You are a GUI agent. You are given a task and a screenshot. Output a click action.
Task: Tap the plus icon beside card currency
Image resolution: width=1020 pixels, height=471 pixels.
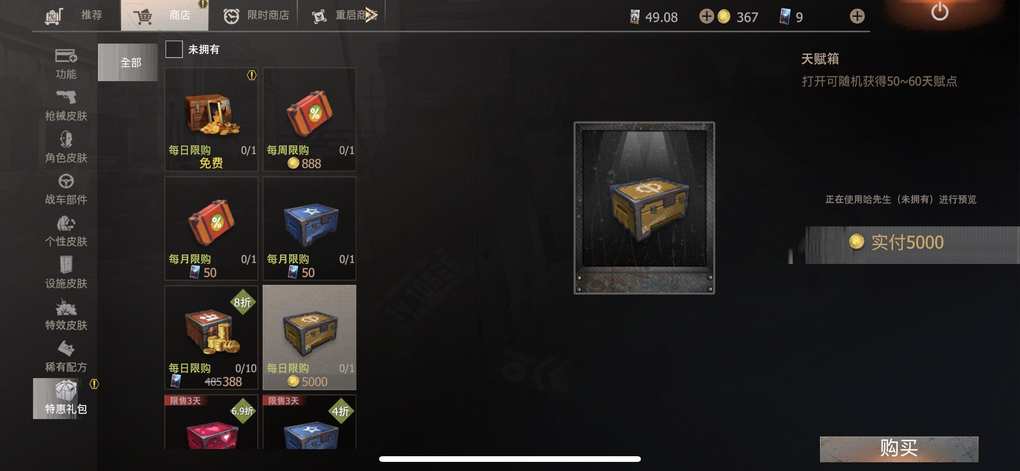[x=857, y=16]
